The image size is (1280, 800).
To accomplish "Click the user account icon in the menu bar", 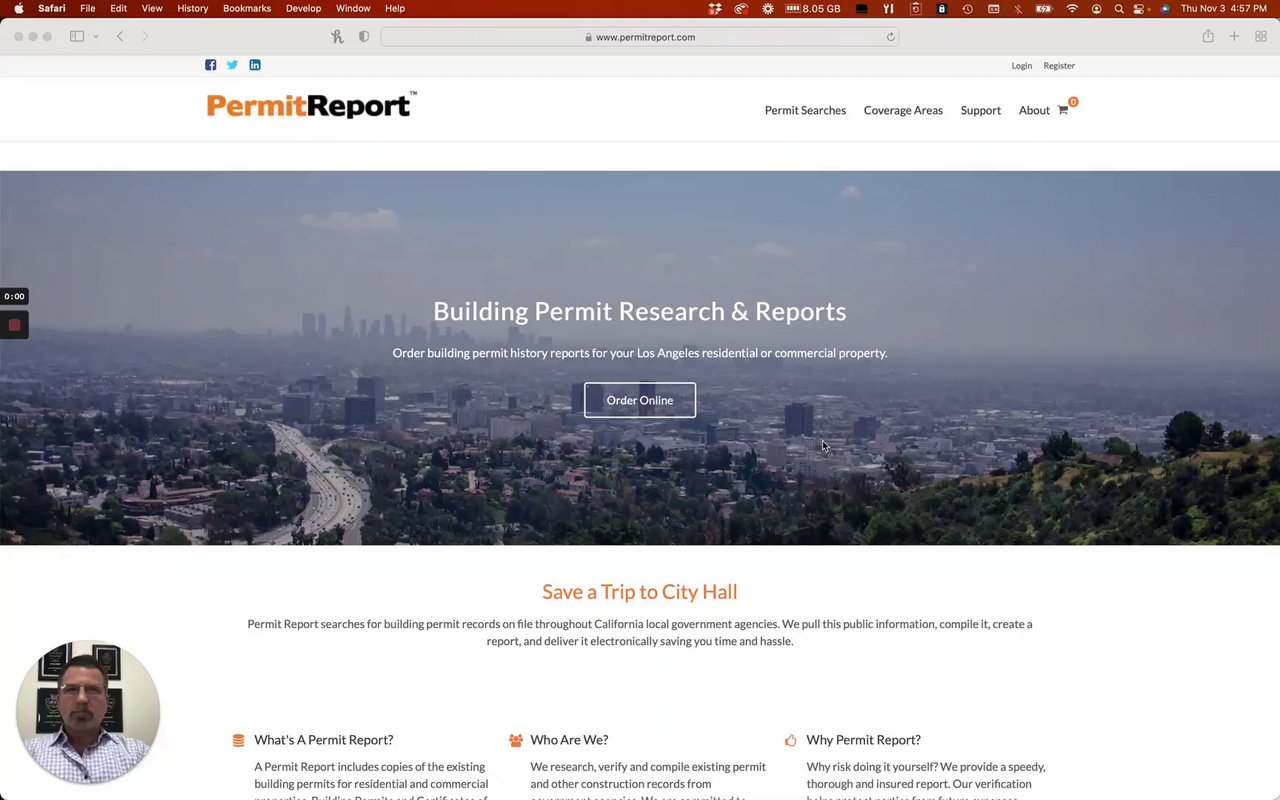I will [1096, 8].
